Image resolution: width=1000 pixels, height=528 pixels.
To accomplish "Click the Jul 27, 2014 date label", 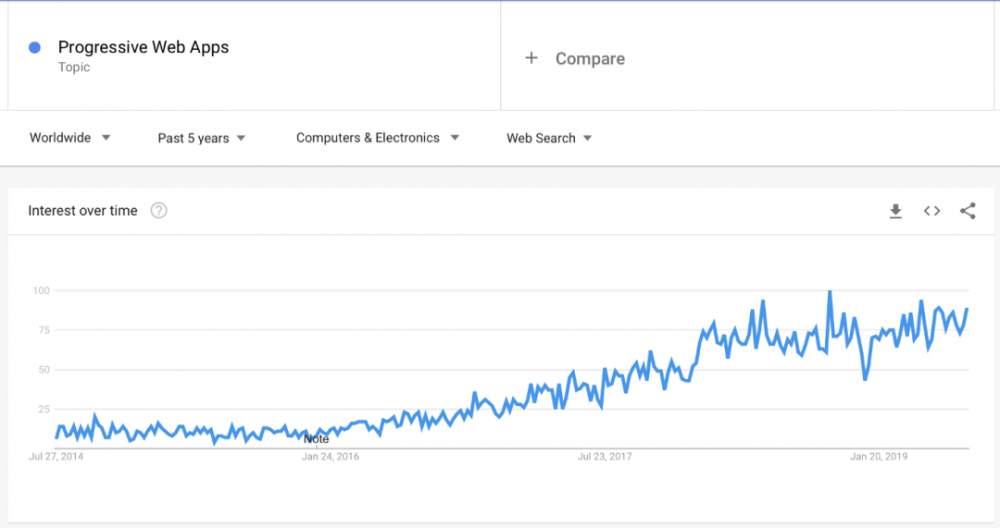I will point(57,457).
